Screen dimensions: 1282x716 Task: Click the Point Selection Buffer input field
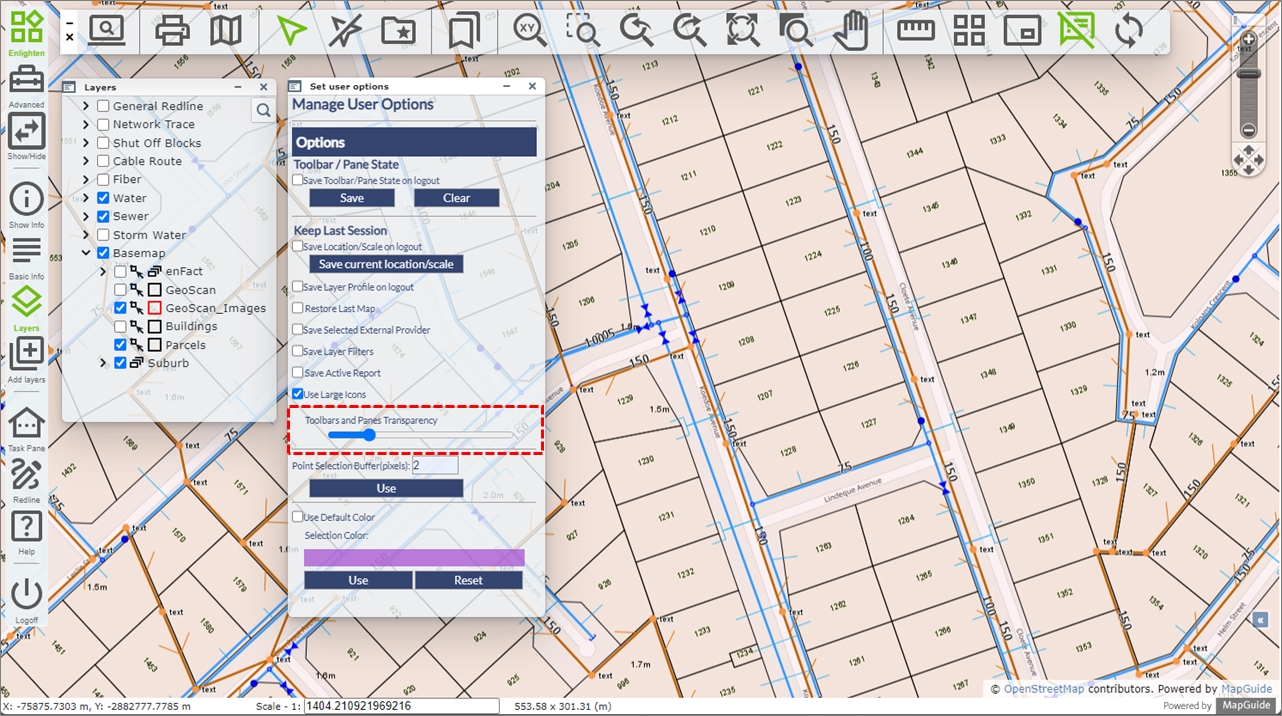435,466
